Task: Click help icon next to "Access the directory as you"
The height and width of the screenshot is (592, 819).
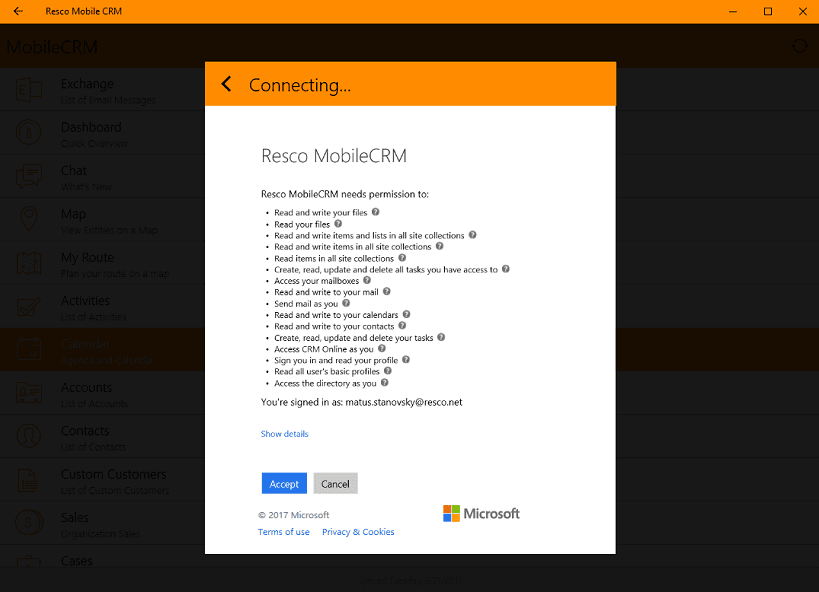Action: 385,383
